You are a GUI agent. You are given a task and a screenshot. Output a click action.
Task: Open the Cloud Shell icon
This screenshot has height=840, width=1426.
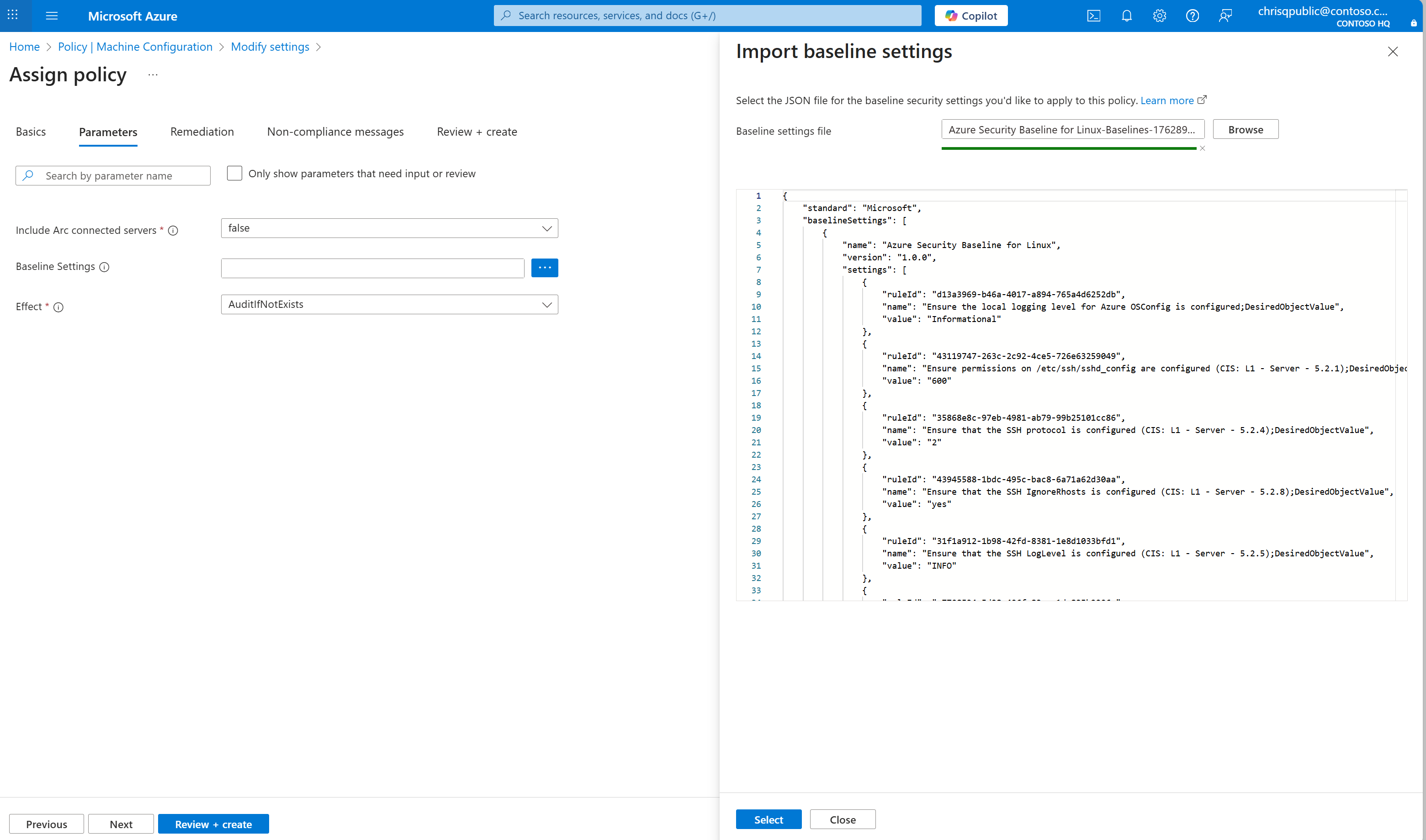(x=1093, y=16)
